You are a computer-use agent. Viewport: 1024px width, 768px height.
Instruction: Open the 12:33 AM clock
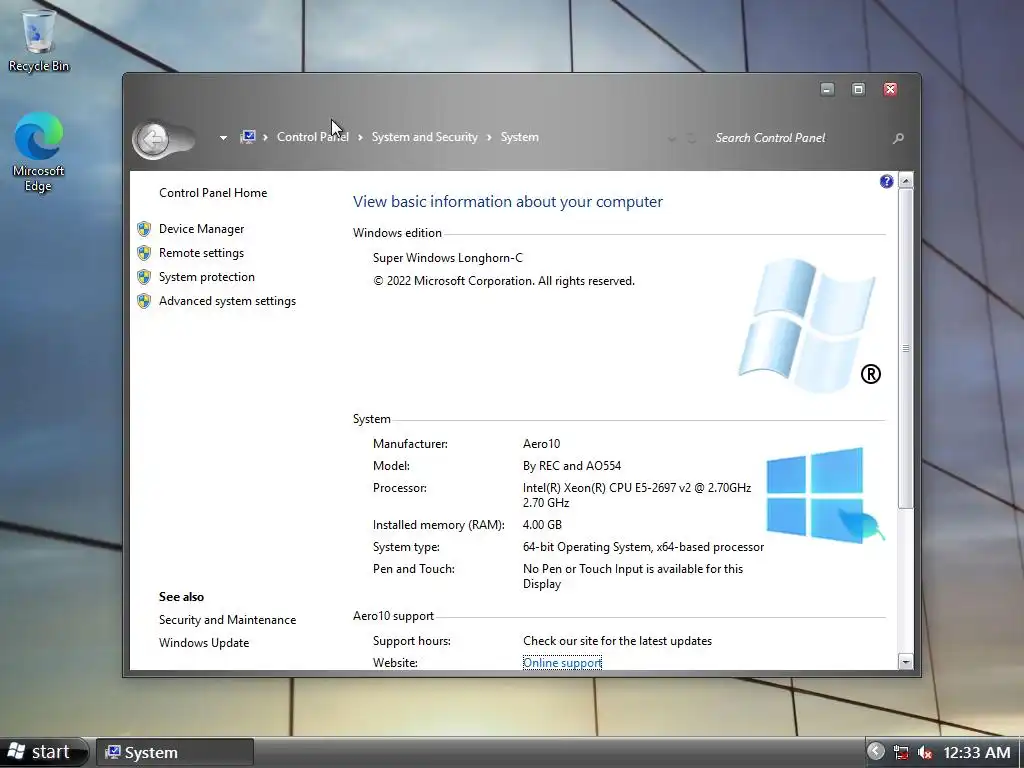(976, 753)
